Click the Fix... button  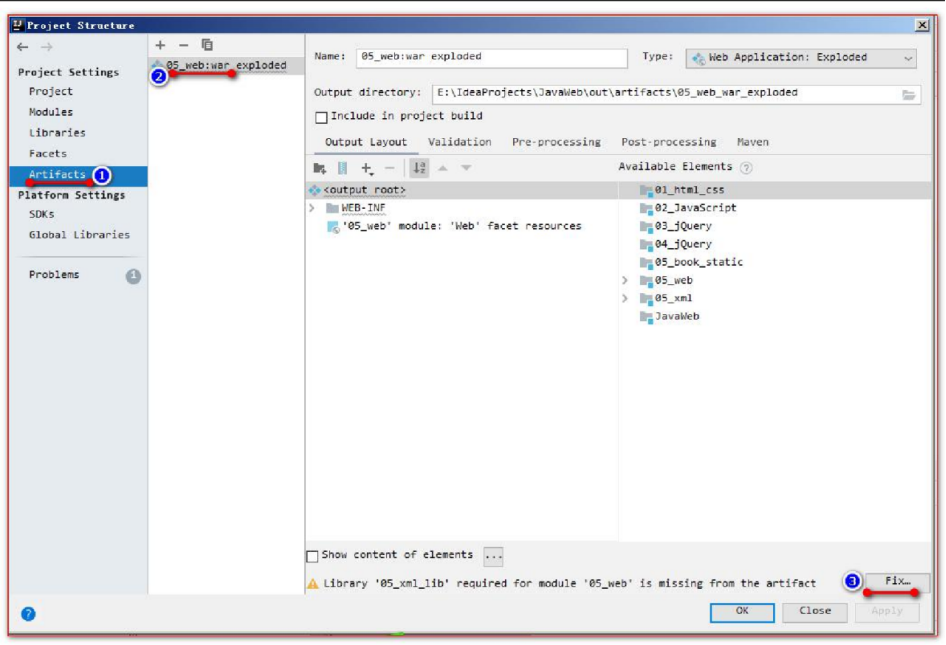pos(897,581)
